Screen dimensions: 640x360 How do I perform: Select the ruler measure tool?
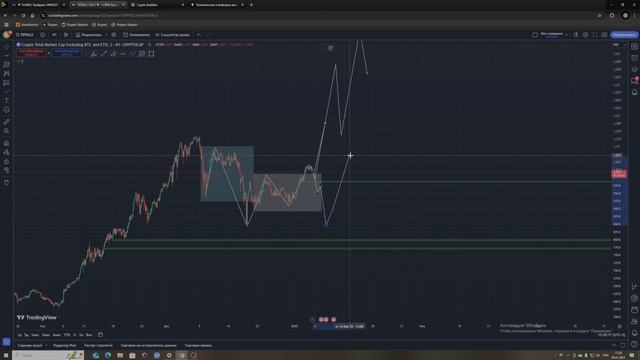pyautogui.click(x=7, y=122)
